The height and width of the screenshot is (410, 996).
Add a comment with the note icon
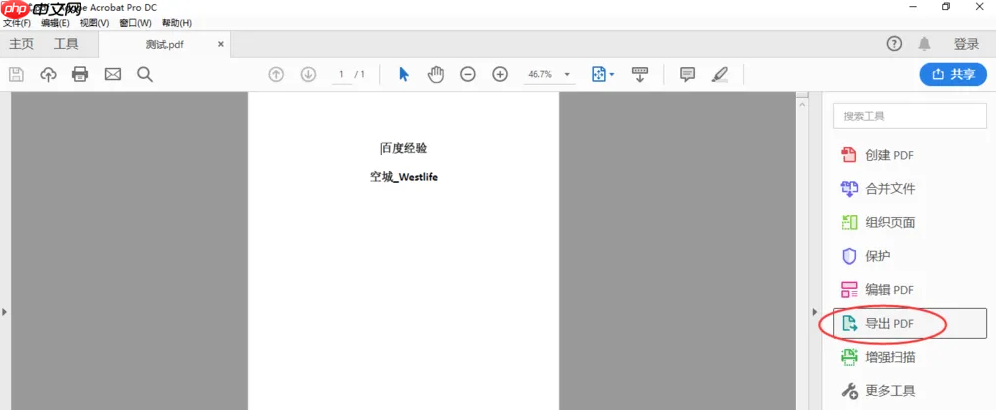click(687, 74)
